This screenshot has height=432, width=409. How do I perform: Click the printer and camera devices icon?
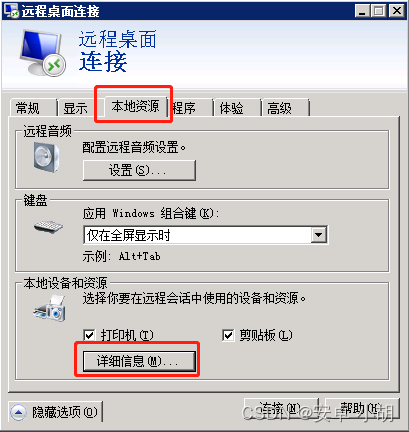50,309
